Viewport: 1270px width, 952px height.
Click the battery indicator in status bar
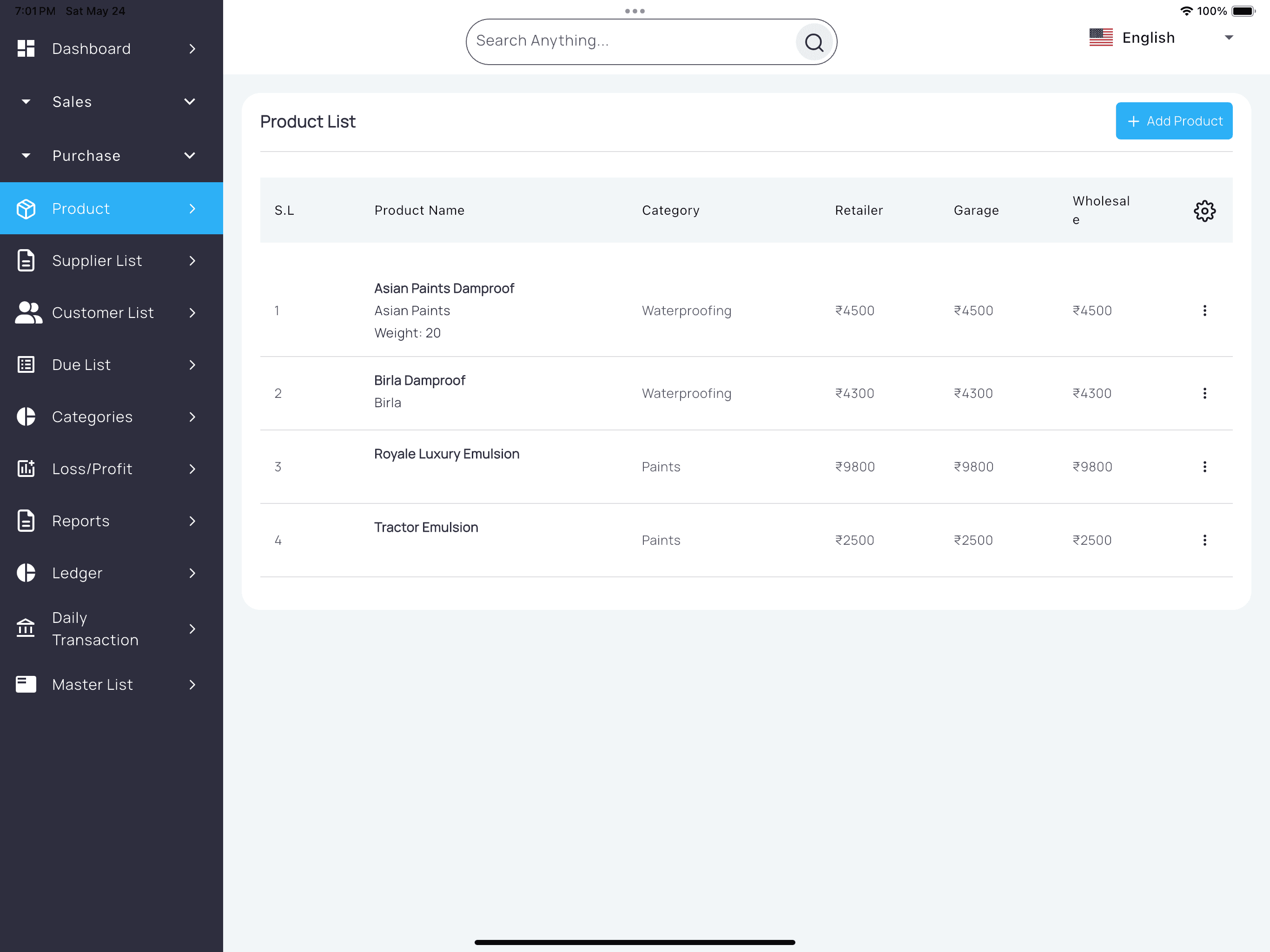click(1244, 11)
